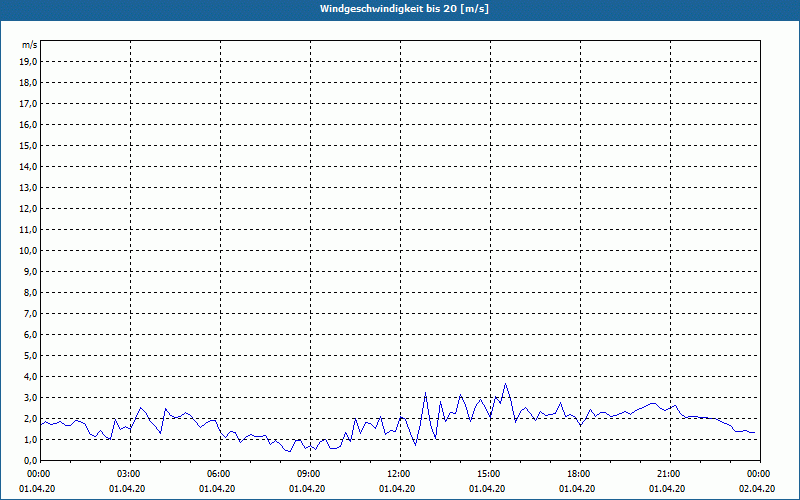The image size is (800, 500).
Task: Click the wind speed peak near 15:30
Action: coord(505,384)
